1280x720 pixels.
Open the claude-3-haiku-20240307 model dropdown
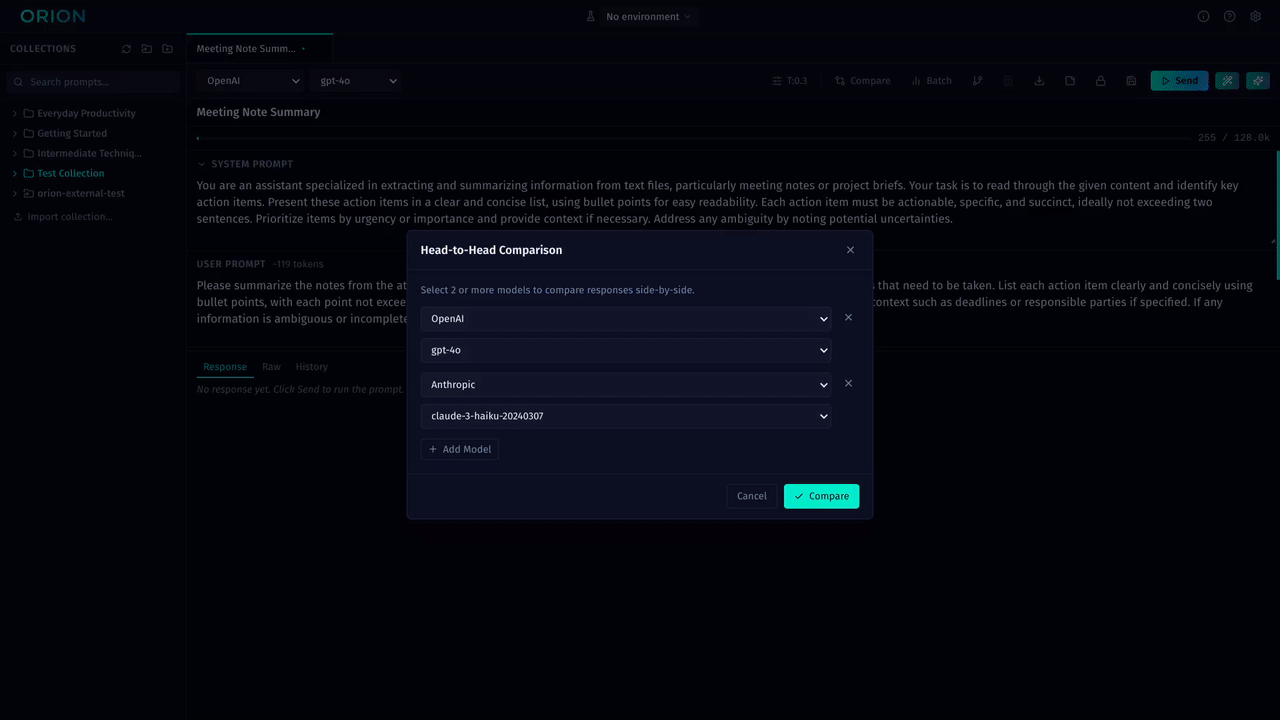[626, 416]
